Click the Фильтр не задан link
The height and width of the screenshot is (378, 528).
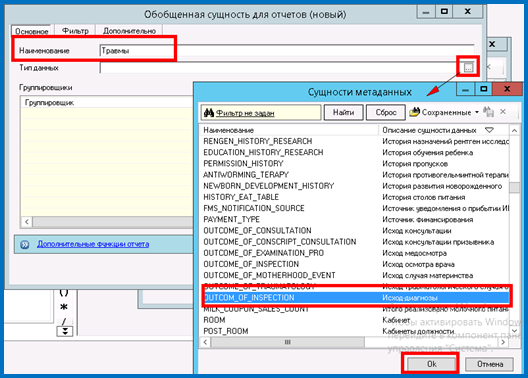point(245,113)
